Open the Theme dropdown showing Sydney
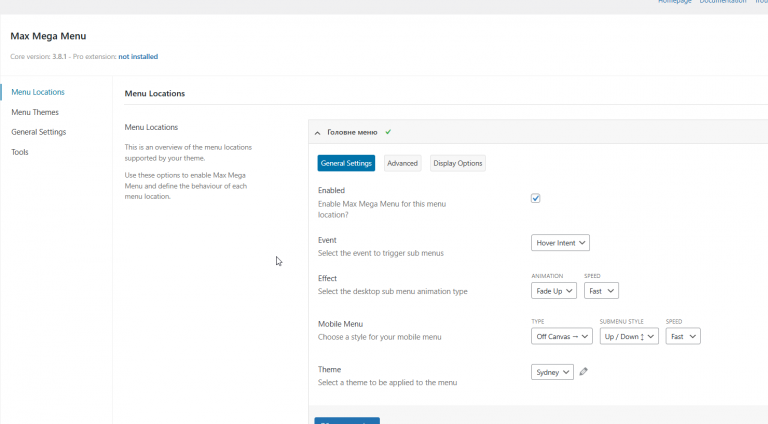 pos(552,372)
